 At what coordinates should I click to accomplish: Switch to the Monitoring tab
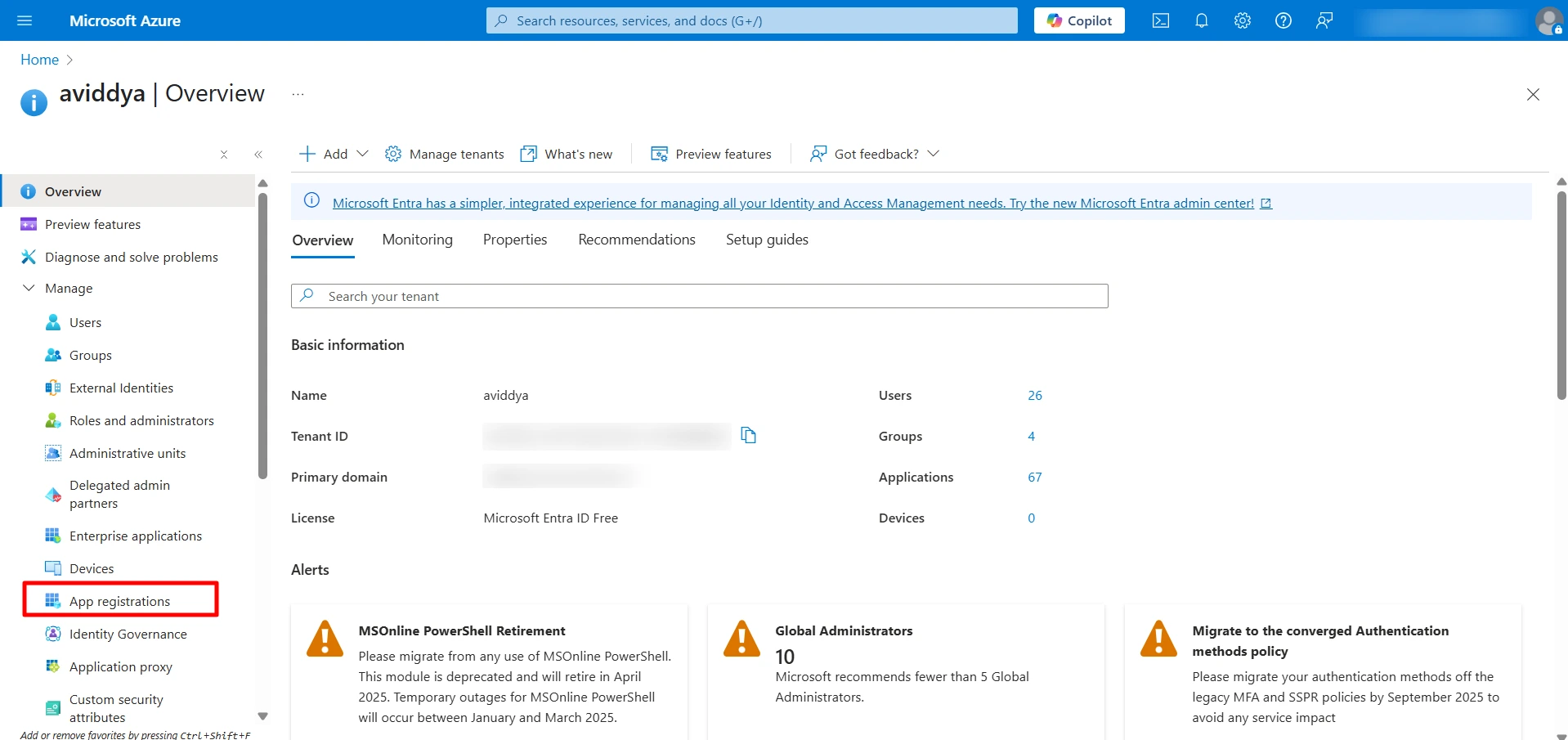tap(417, 240)
